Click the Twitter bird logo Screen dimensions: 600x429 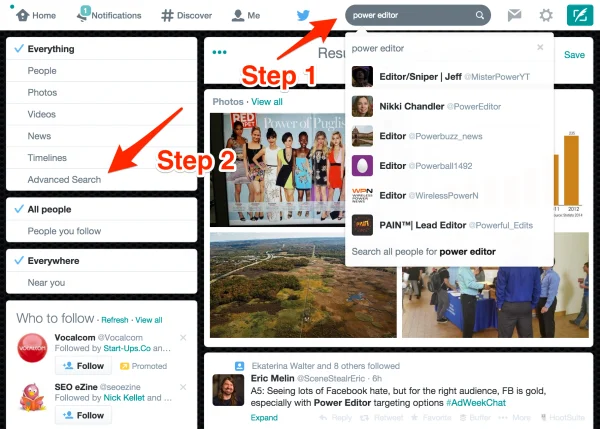303,15
